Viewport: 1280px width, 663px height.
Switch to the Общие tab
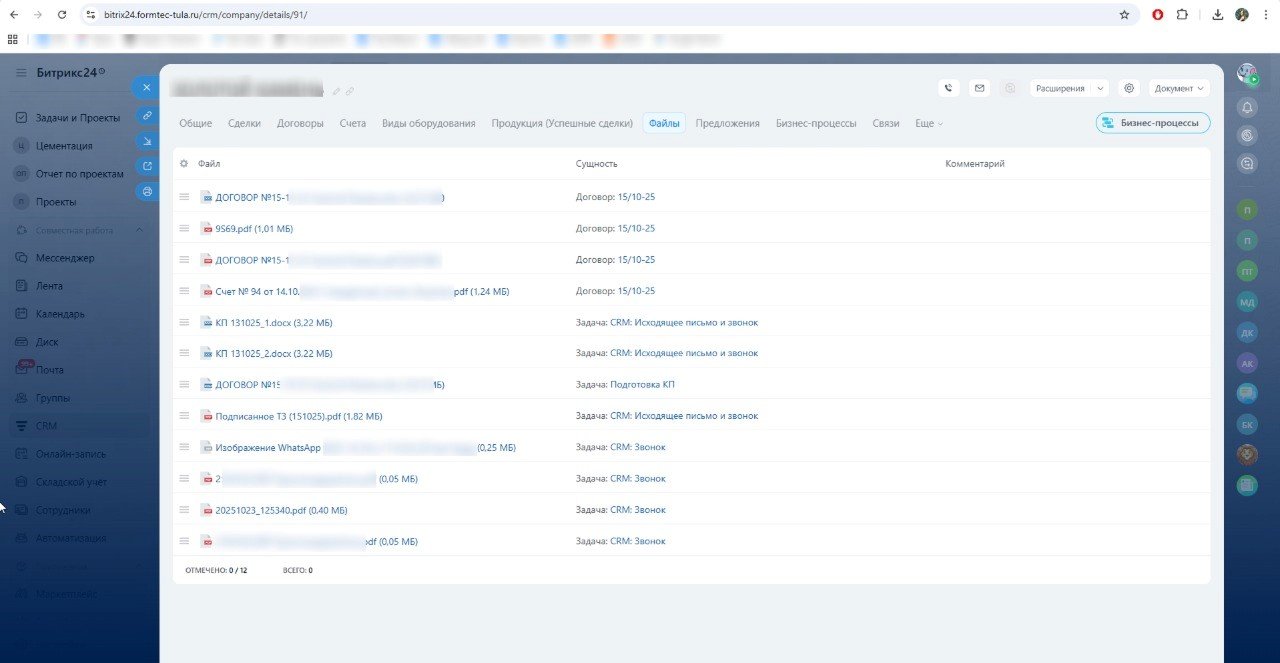(196, 124)
